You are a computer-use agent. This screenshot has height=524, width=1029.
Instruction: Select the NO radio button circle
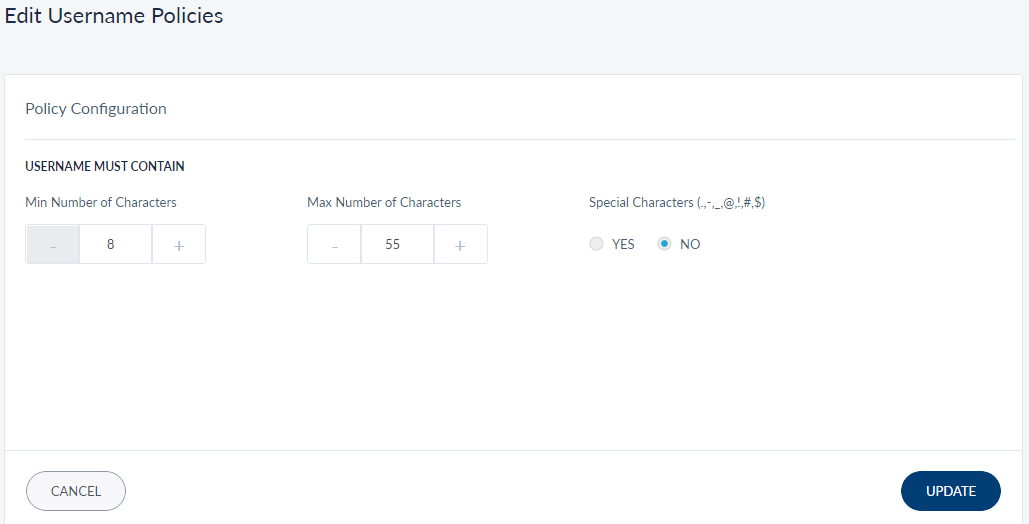click(664, 244)
